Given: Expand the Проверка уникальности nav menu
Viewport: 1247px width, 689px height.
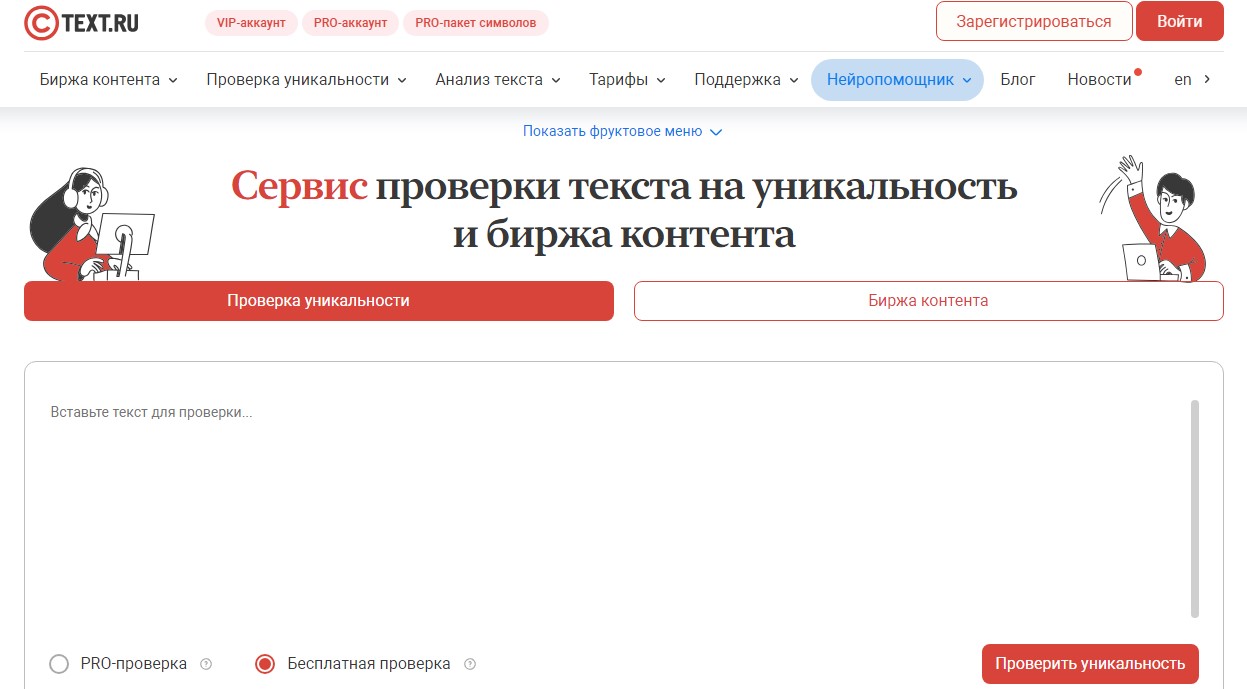Looking at the screenshot, I should point(306,80).
